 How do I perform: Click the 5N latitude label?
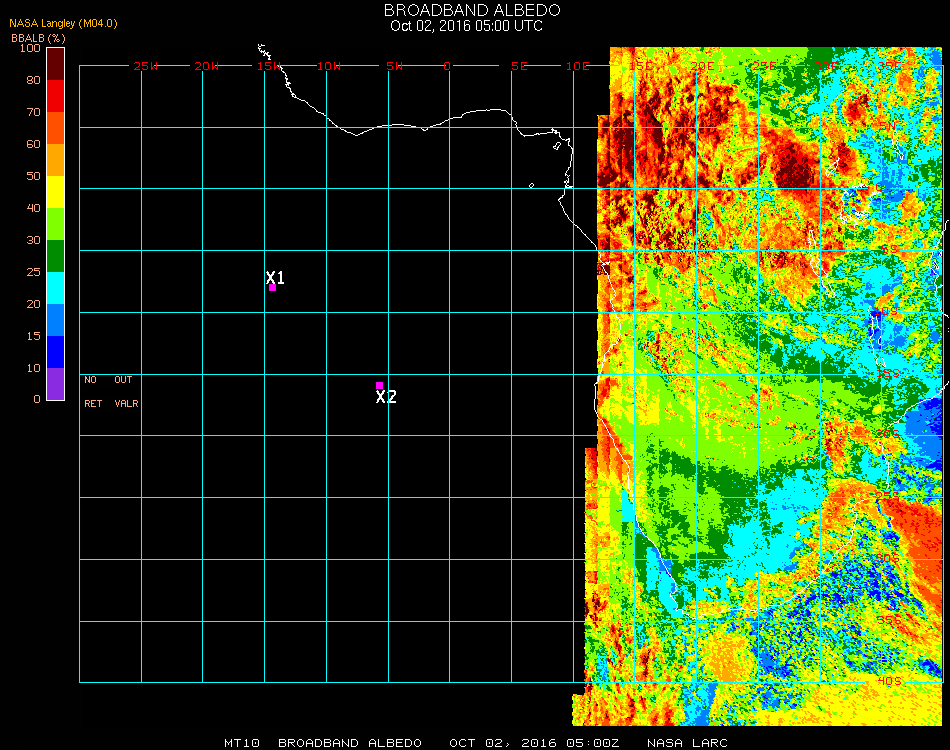click(887, 126)
